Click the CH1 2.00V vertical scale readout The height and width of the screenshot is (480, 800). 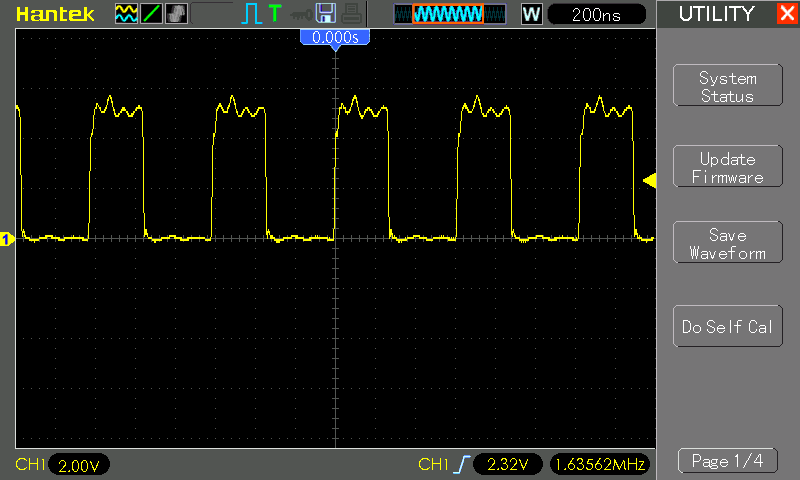78,465
